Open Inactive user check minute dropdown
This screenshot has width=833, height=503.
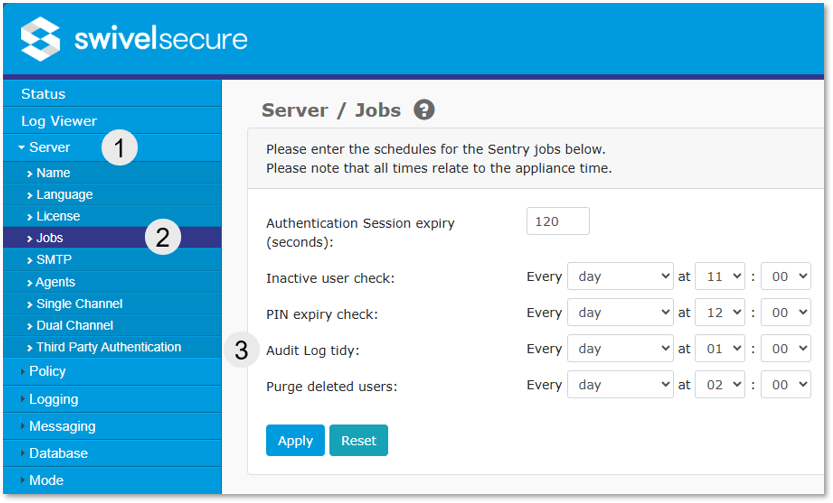coord(786,276)
